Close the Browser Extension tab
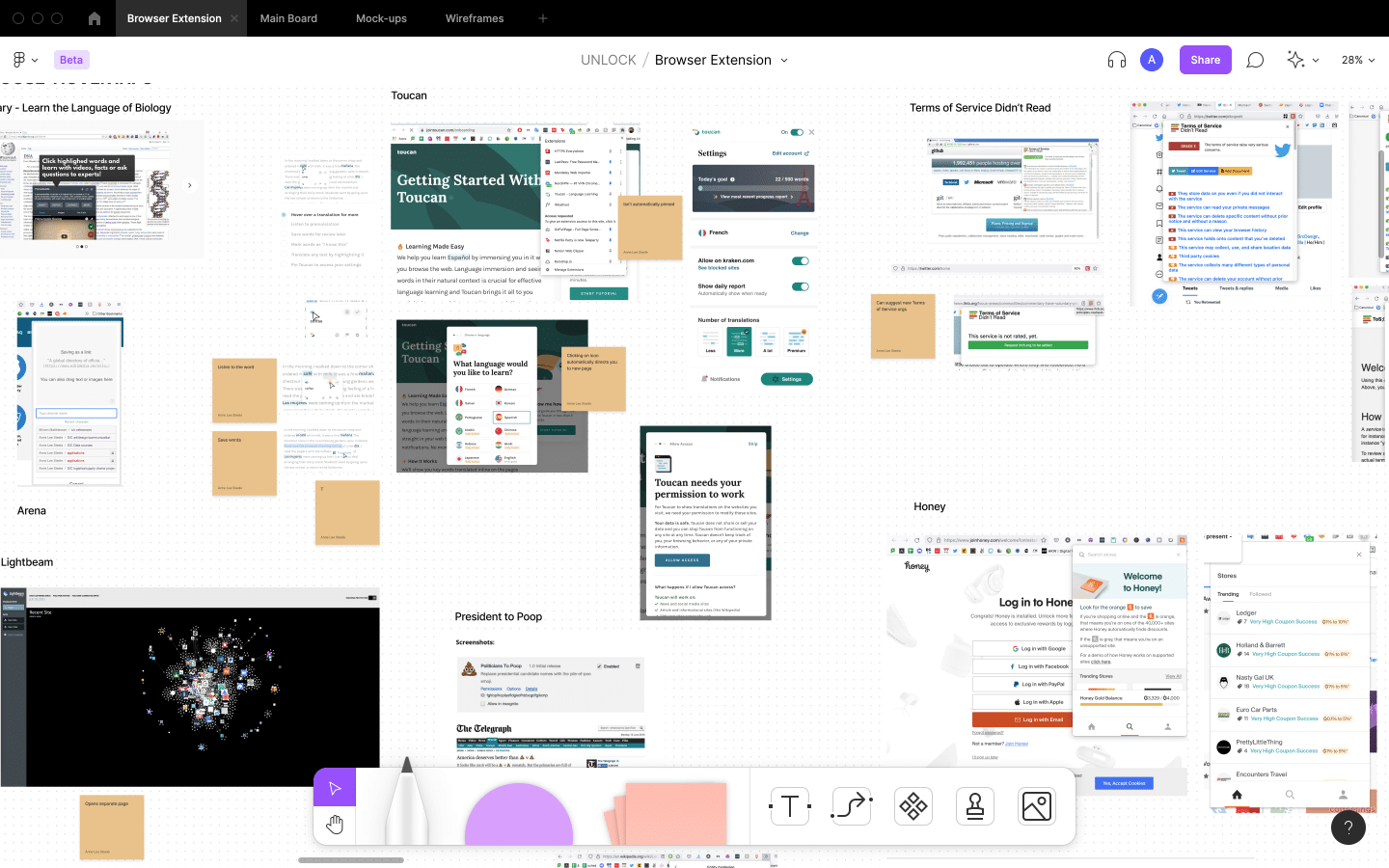This screenshot has height=868, width=1389. click(x=234, y=18)
